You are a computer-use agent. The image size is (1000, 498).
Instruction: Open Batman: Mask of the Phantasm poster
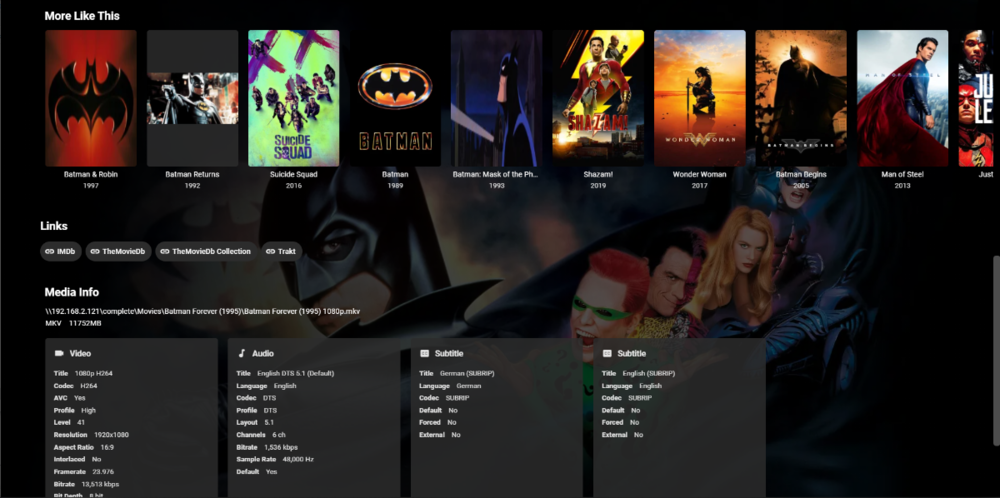(x=496, y=98)
